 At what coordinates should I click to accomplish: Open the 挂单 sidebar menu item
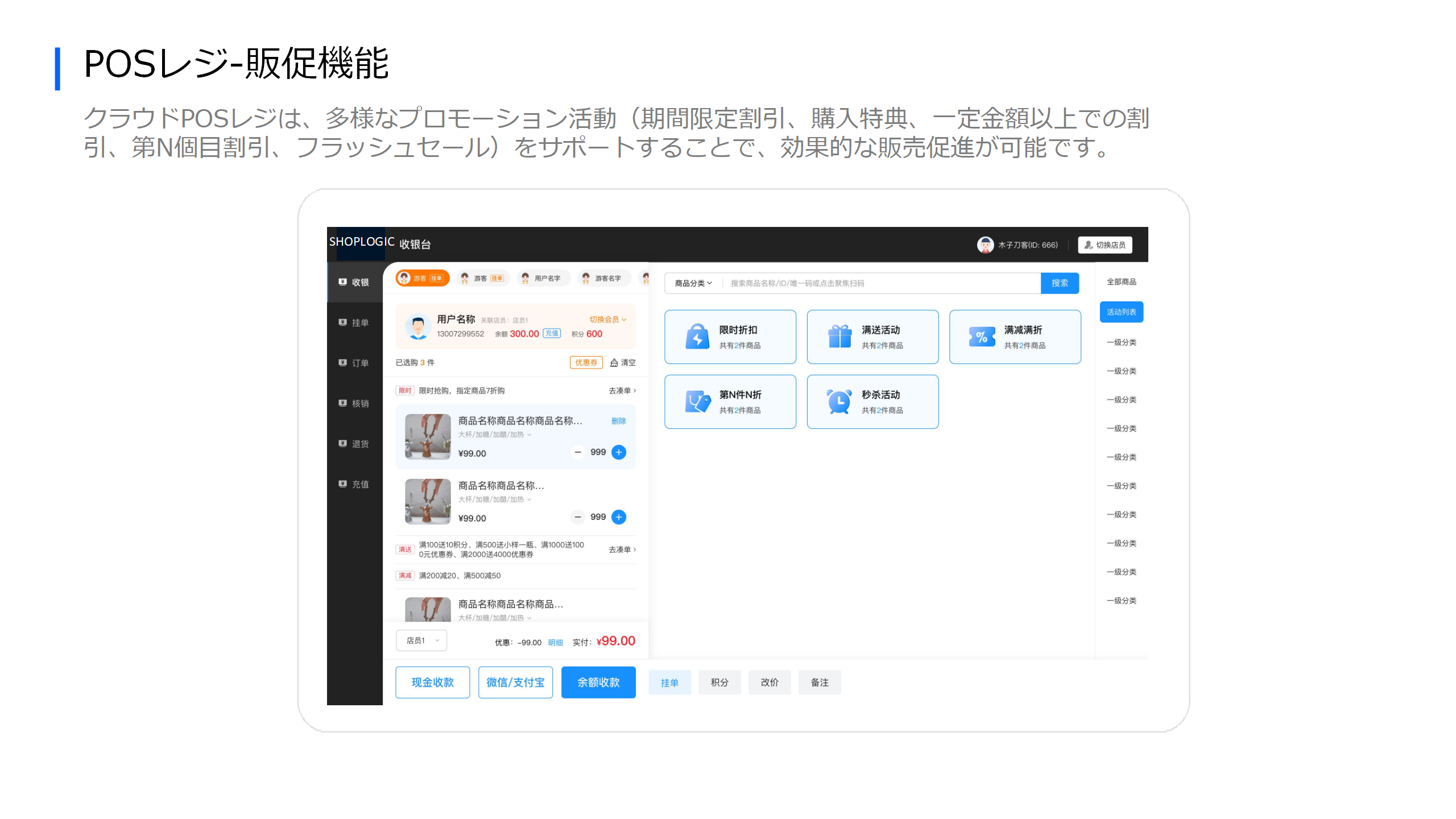(x=354, y=322)
